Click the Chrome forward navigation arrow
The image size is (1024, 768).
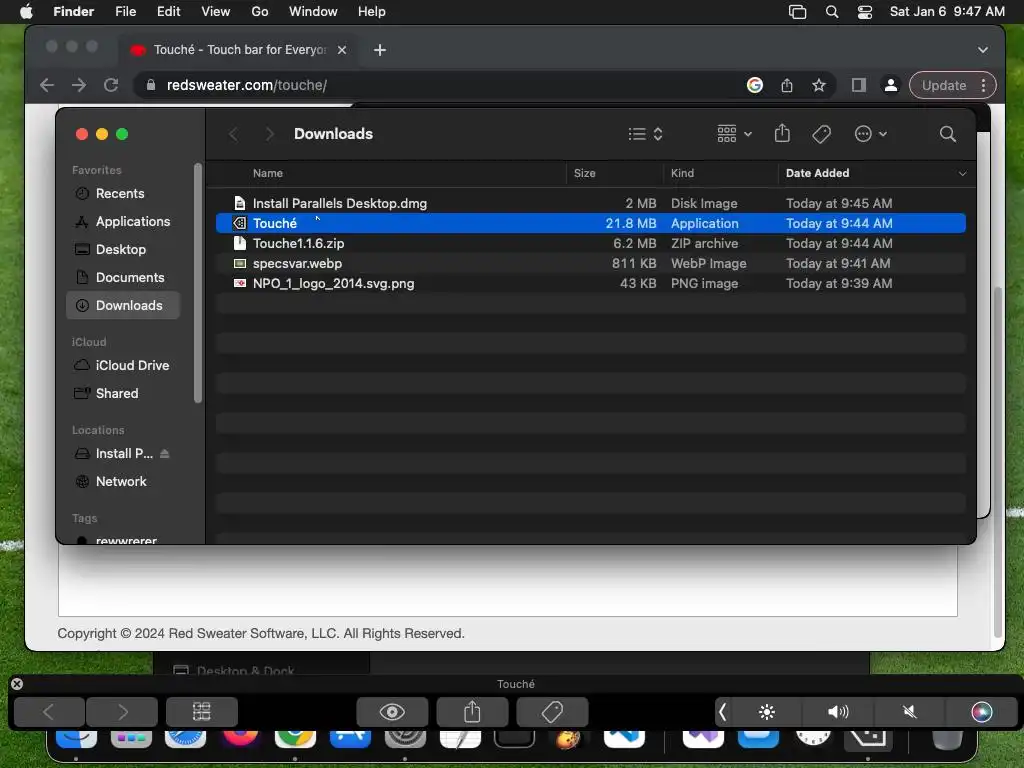[x=79, y=85]
